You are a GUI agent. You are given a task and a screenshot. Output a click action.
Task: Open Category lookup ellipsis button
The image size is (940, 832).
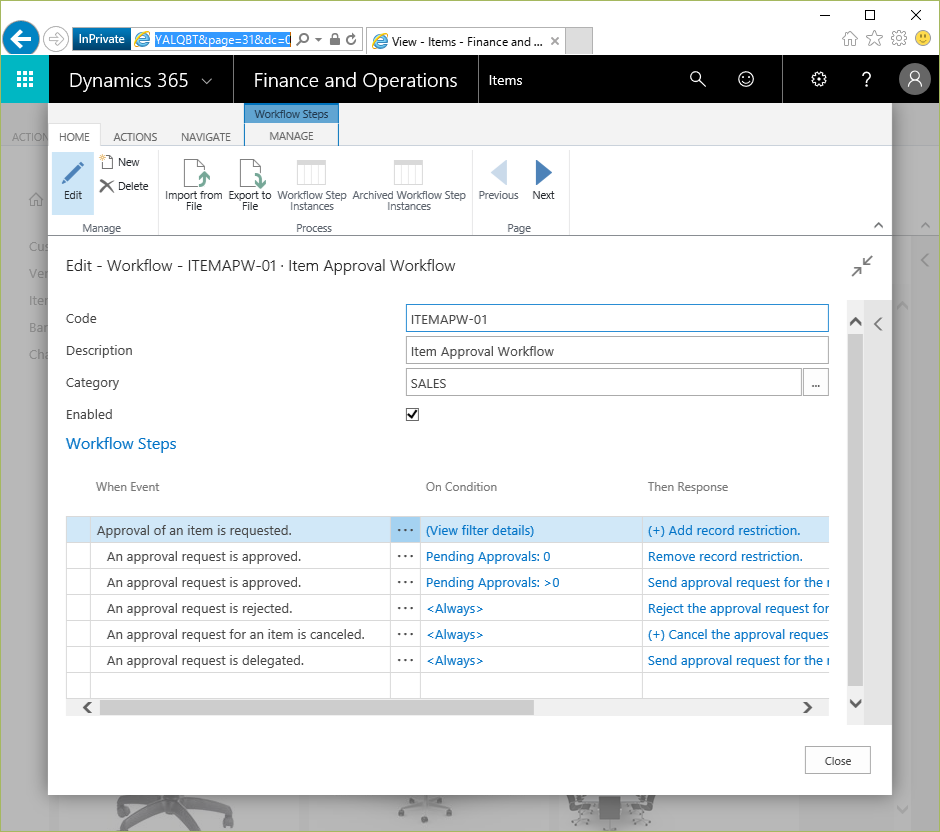(815, 382)
